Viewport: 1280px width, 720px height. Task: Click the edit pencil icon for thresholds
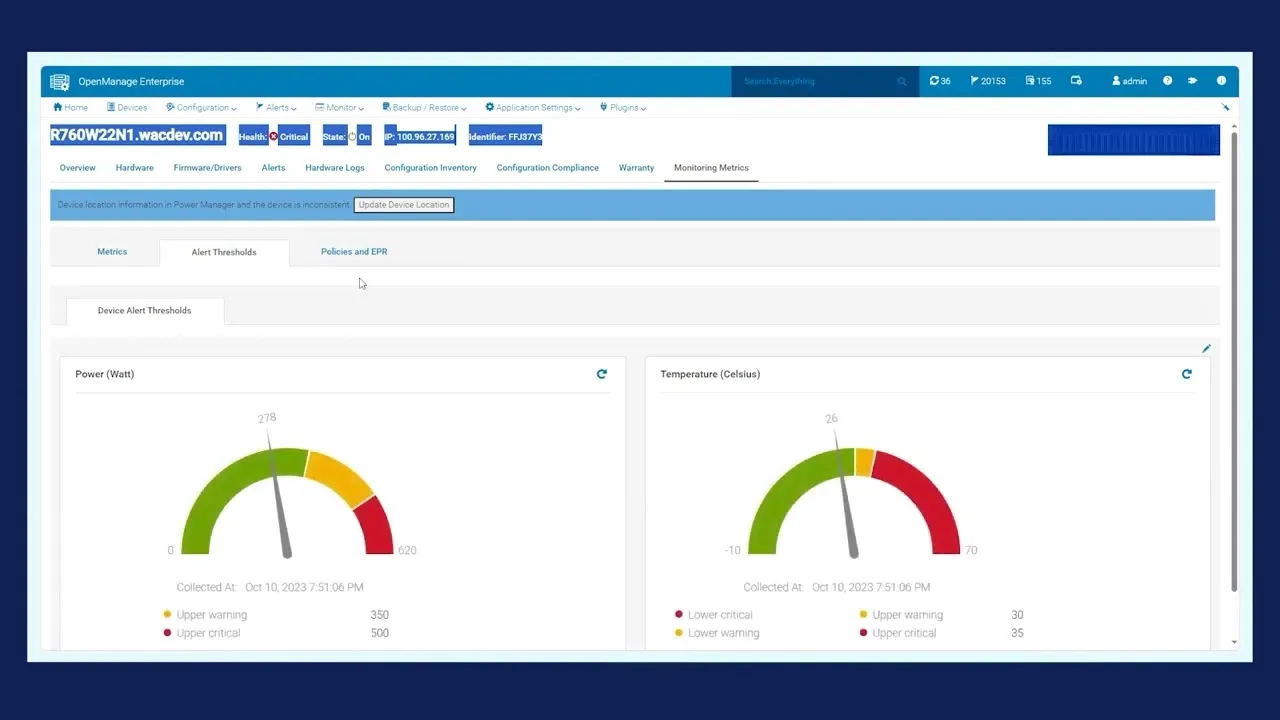[1206, 349]
